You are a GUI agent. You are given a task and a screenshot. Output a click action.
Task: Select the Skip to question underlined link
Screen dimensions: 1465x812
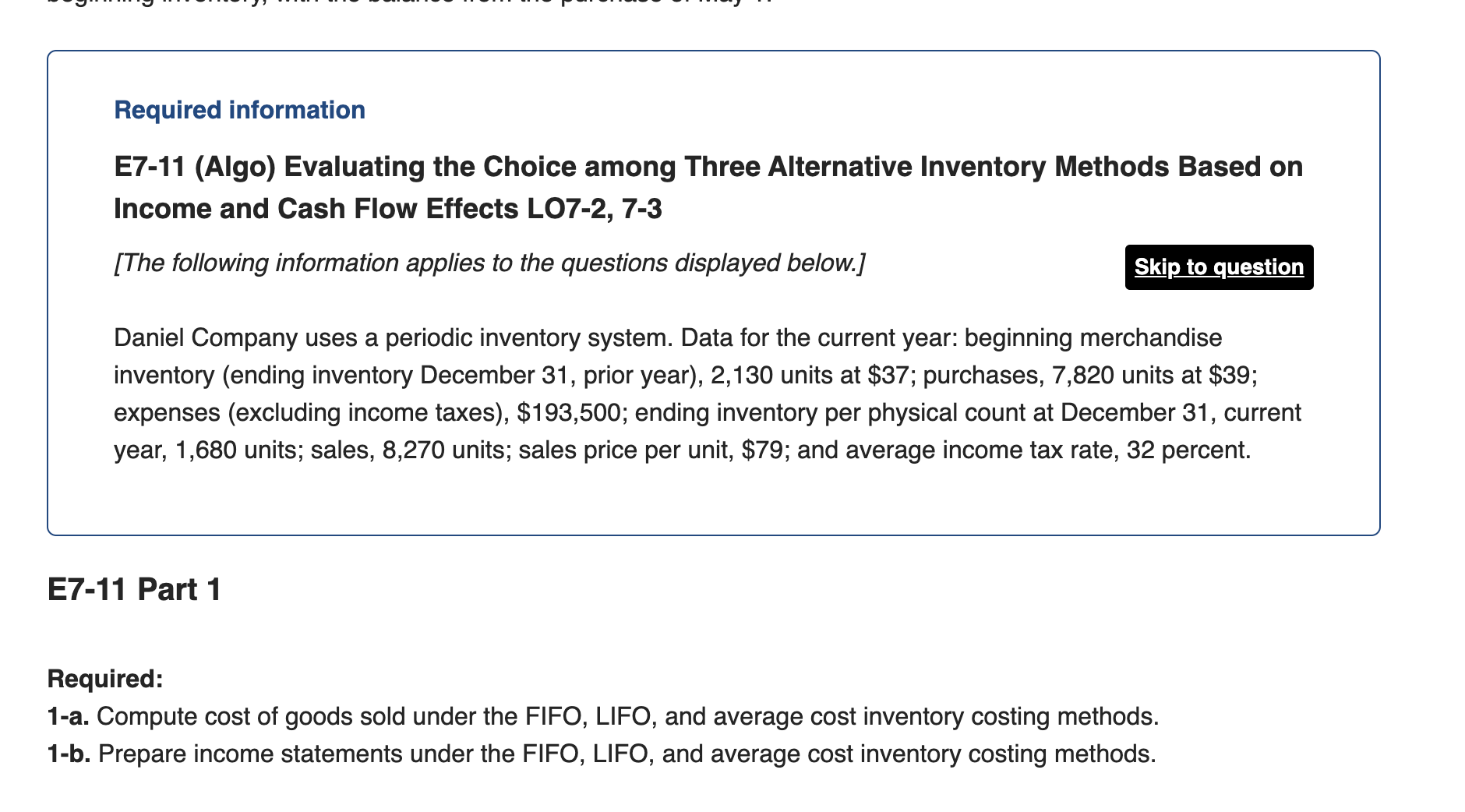tap(1217, 267)
